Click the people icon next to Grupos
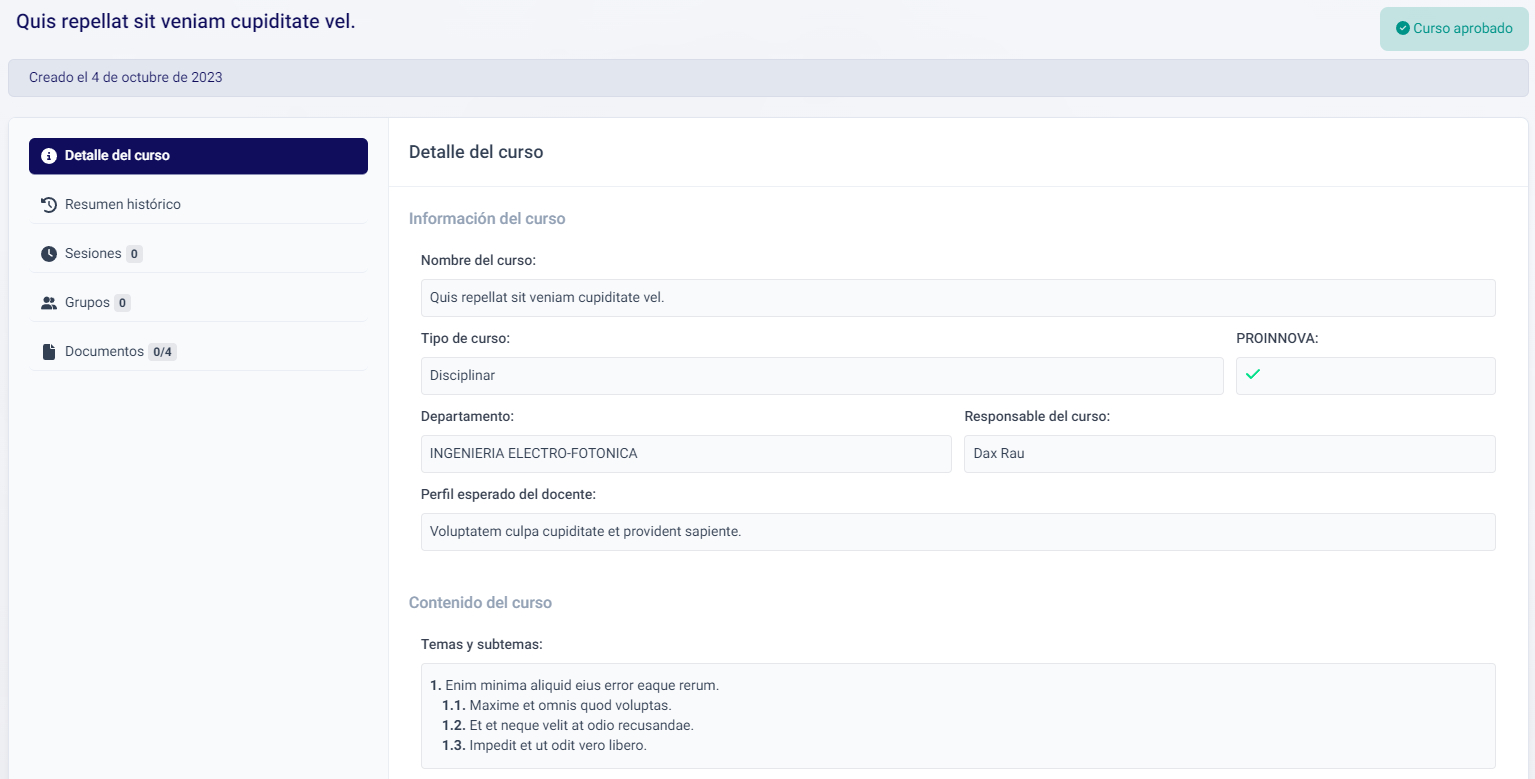 pyautogui.click(x=49, y=303)
